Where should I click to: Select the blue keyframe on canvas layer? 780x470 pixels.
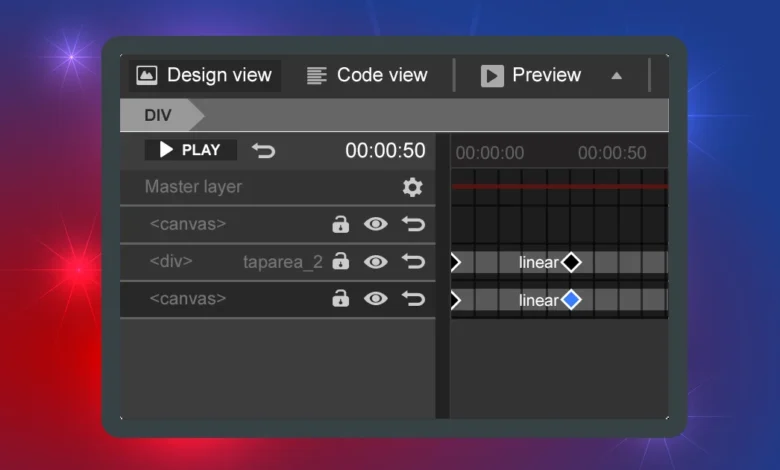point(571,300)
